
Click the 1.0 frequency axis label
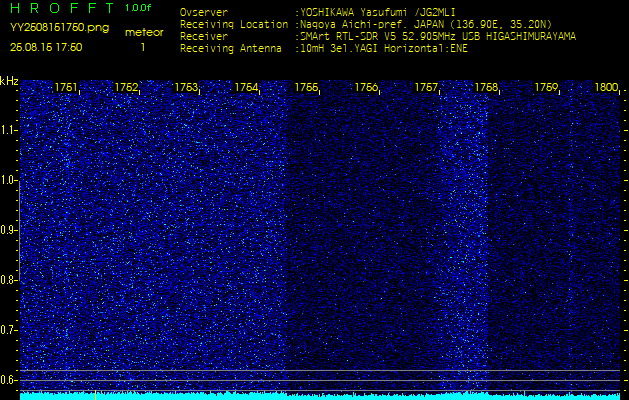tap(8, 180)
